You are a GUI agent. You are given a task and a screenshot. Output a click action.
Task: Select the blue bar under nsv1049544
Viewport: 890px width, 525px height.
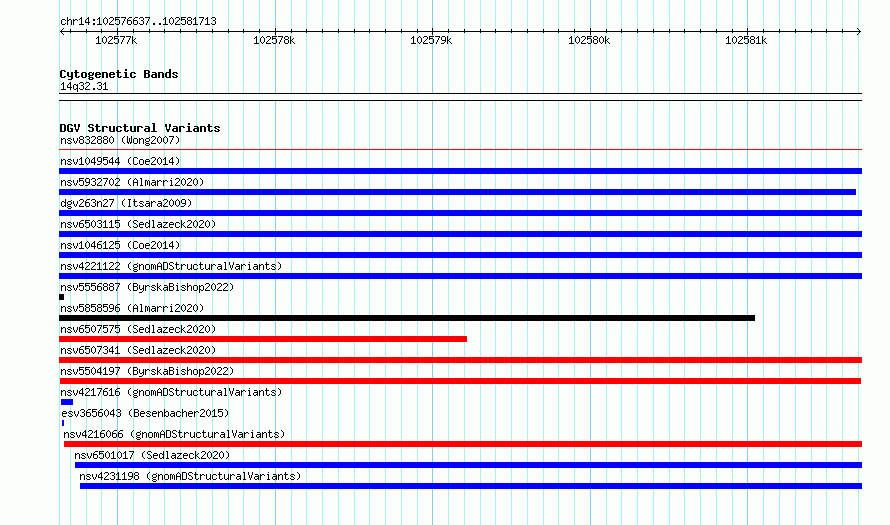[x=460, y=171]
